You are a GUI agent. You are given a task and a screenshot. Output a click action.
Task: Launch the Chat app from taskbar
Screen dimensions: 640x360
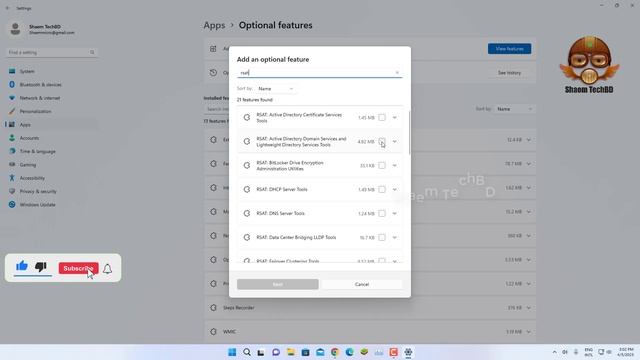(276, 352)
